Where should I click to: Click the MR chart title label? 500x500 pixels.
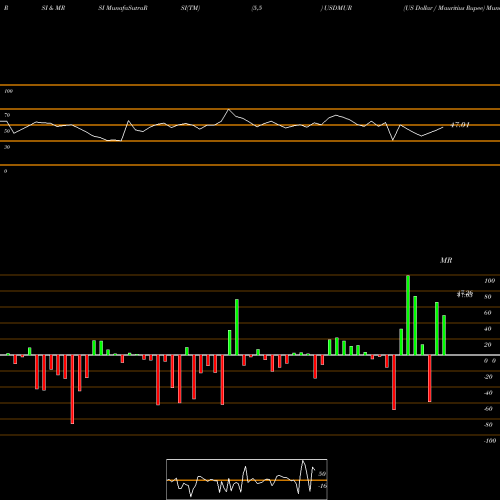click(446, 260)
